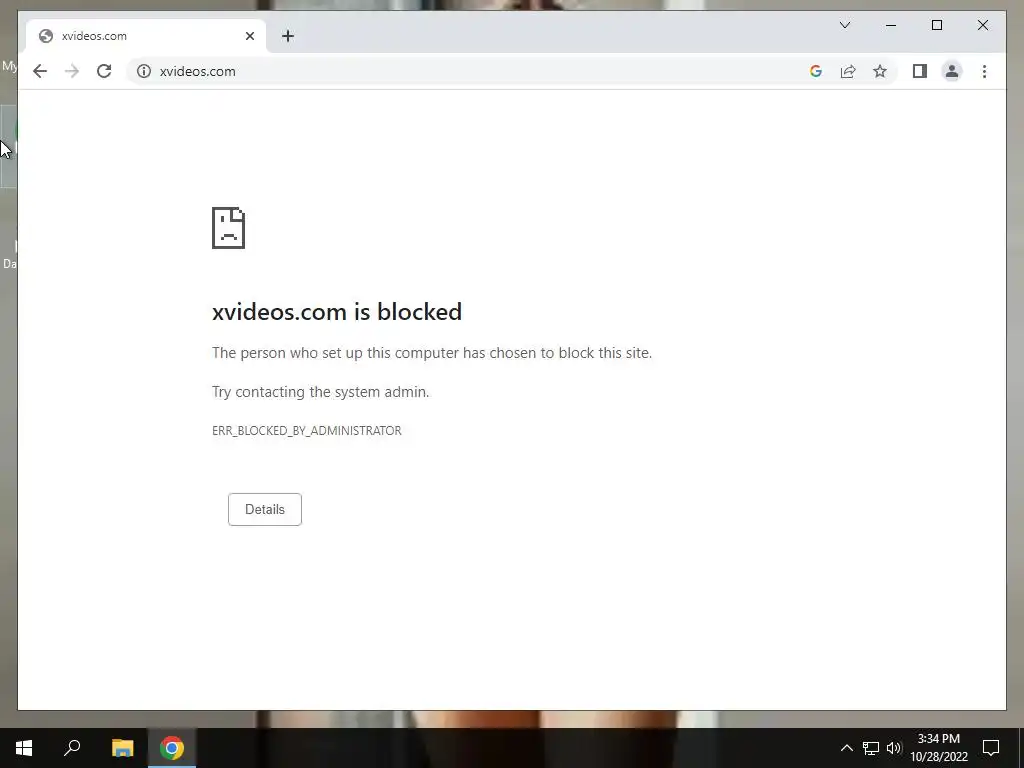
Task: Reload the blocked xvideos.com page
Action: pyautogui.click(x=104, y=71)
